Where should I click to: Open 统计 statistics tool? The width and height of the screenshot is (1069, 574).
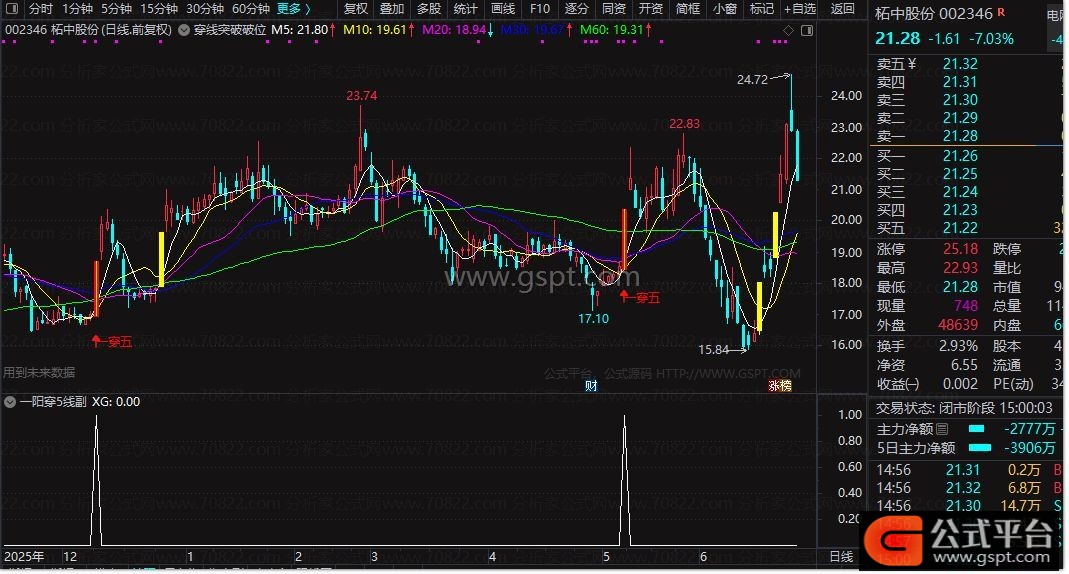point(466,9)
